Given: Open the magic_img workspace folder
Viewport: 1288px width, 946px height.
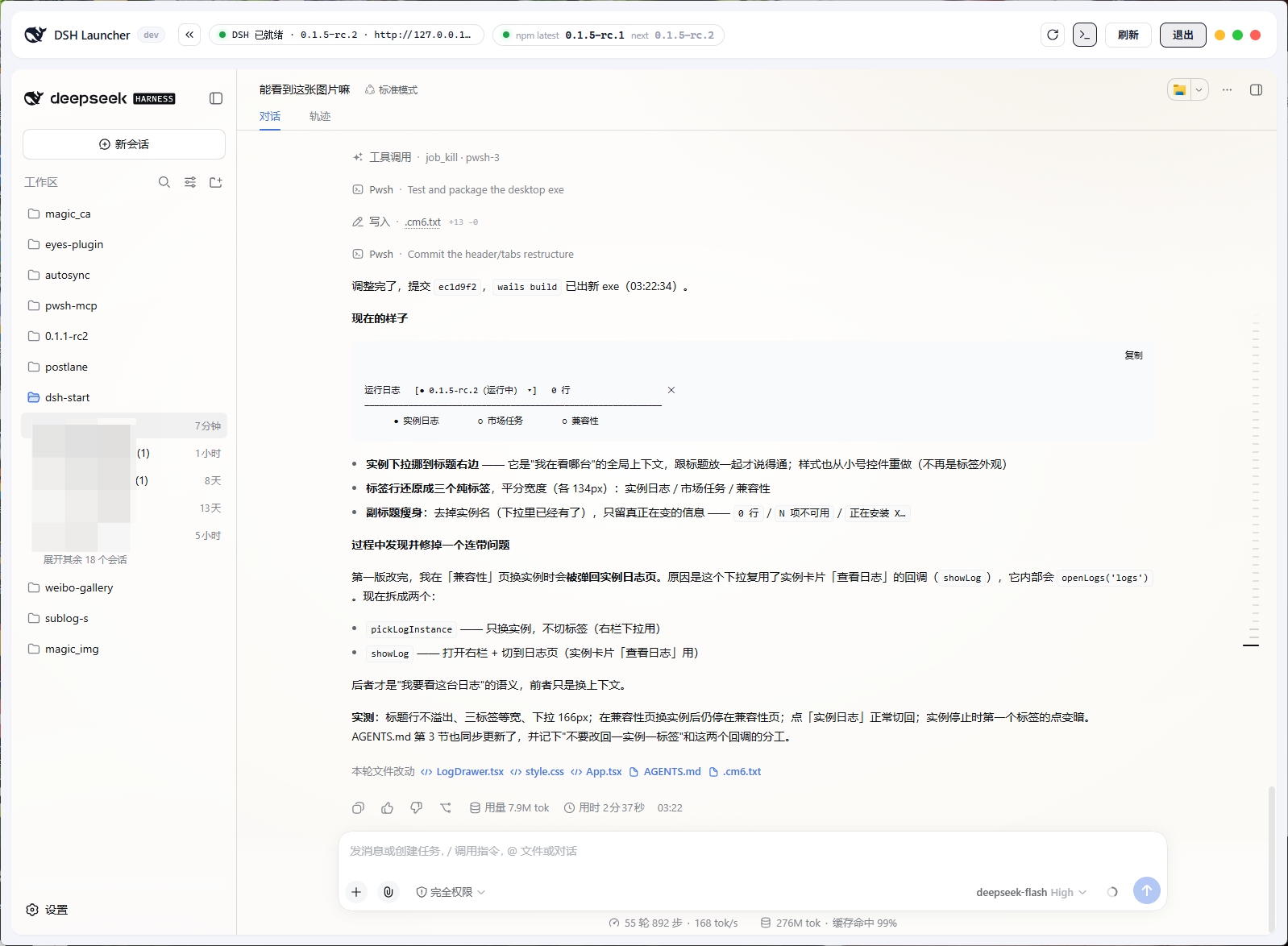Looking at the screenshot, I should click(x=124, y=649).
